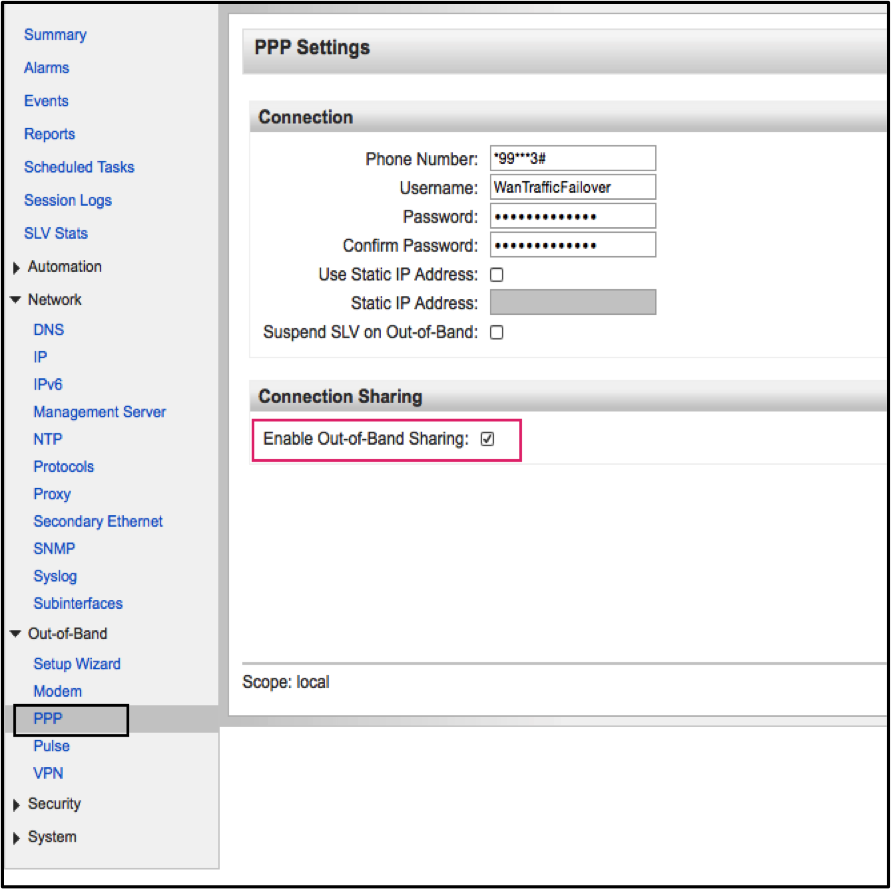Enable the Use Static IP Address checkbox
This screenshot has width=891, height=889.
point(496,274)
